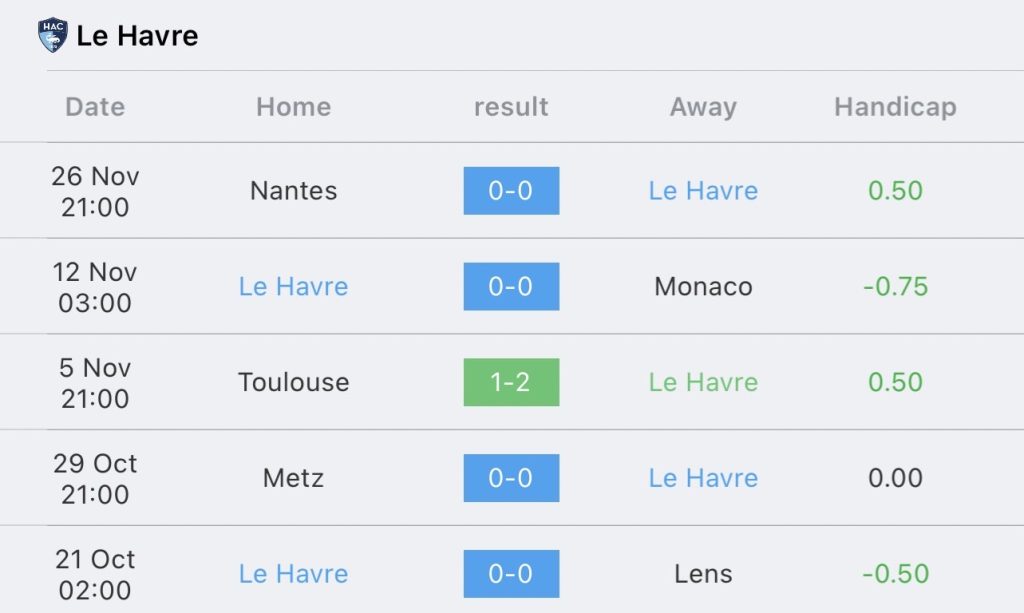
Task: Open the Le Havre team title
Action: pyautogui.click(x=137, y=36)
